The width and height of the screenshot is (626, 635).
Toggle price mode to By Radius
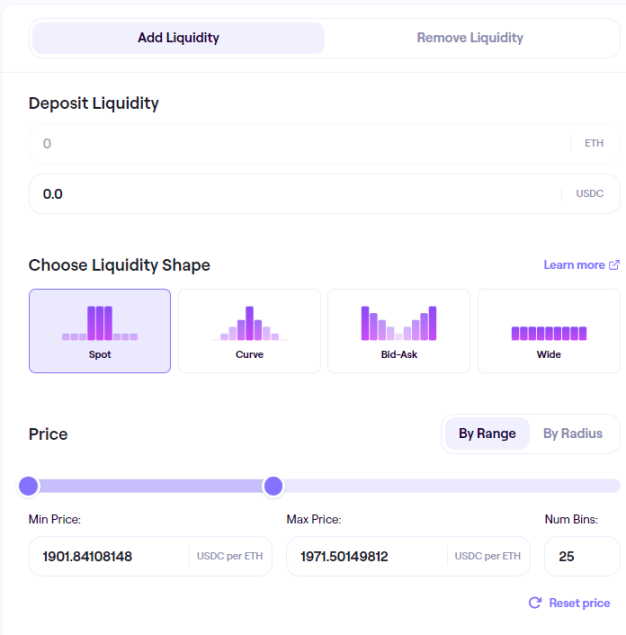tap(573, 434)
